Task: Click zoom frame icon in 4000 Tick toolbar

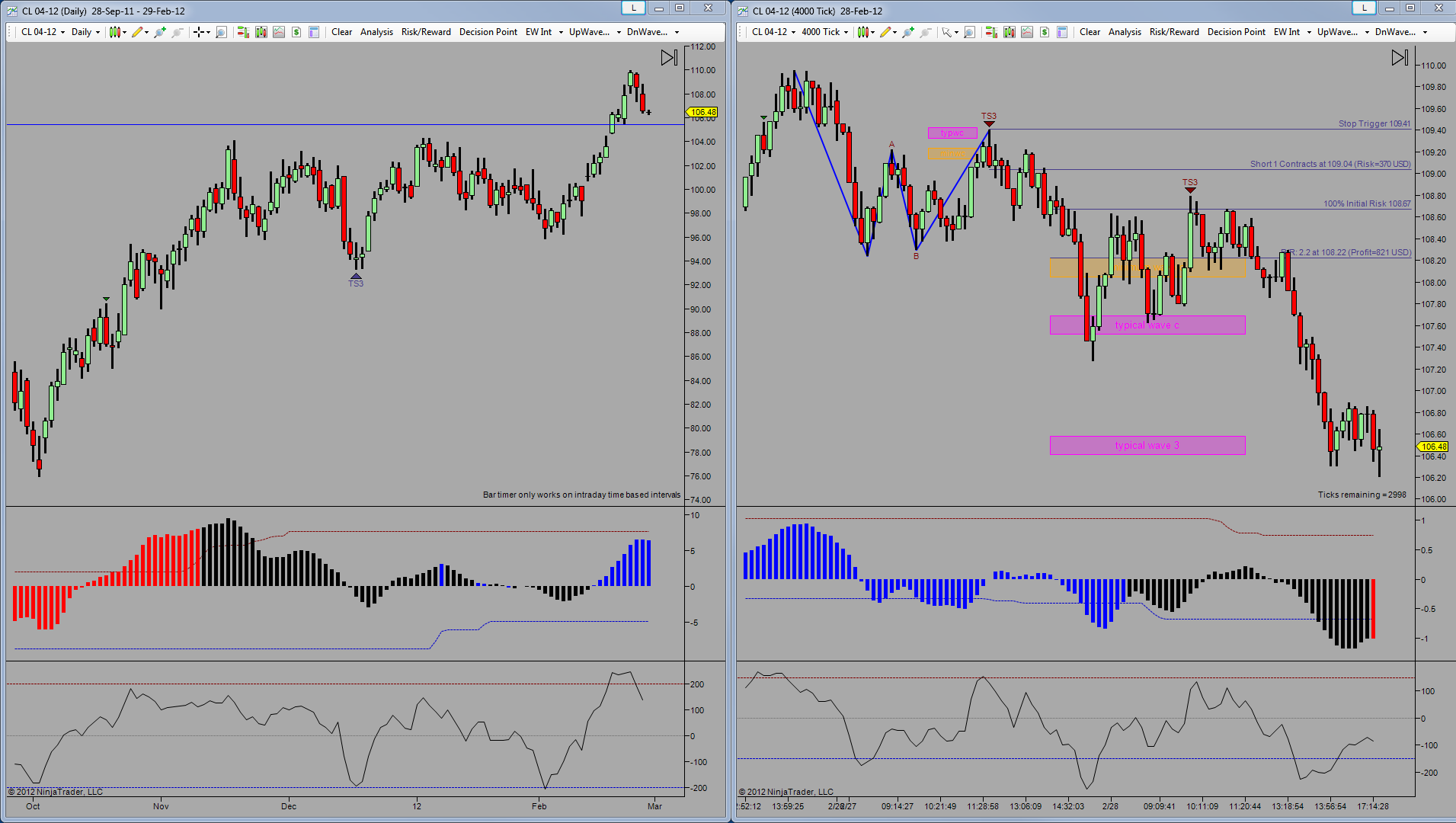Action: (x=969, y=32)
